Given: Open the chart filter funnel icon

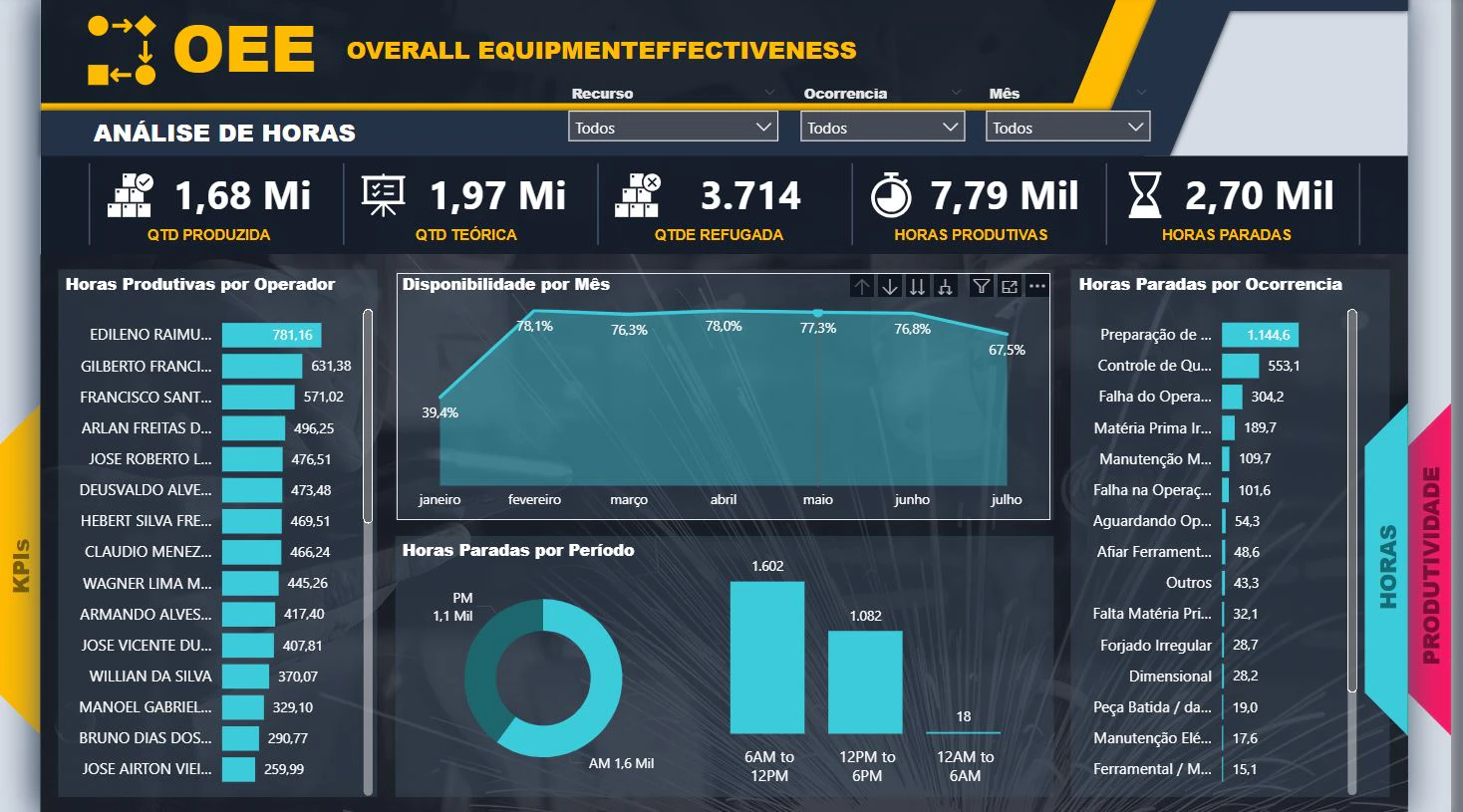Looking at the screenshot, I should [x=982, y=287].
